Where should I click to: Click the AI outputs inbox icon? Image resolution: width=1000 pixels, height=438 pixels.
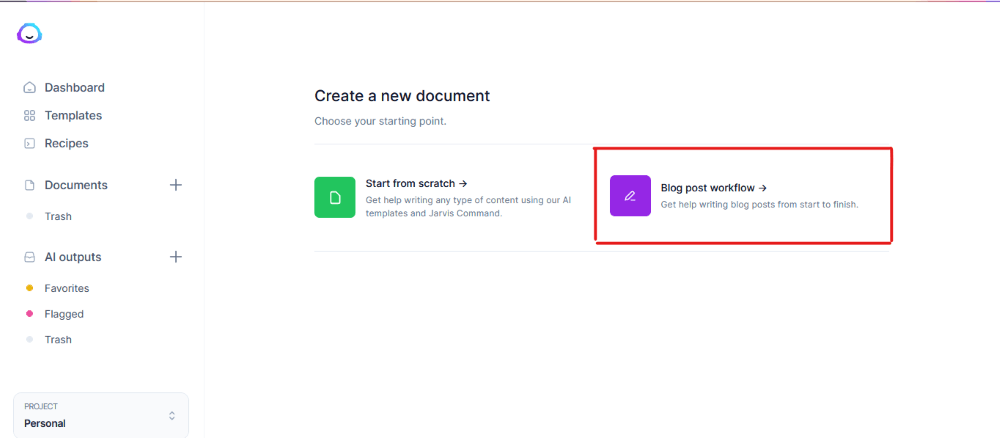pos(29,257)
